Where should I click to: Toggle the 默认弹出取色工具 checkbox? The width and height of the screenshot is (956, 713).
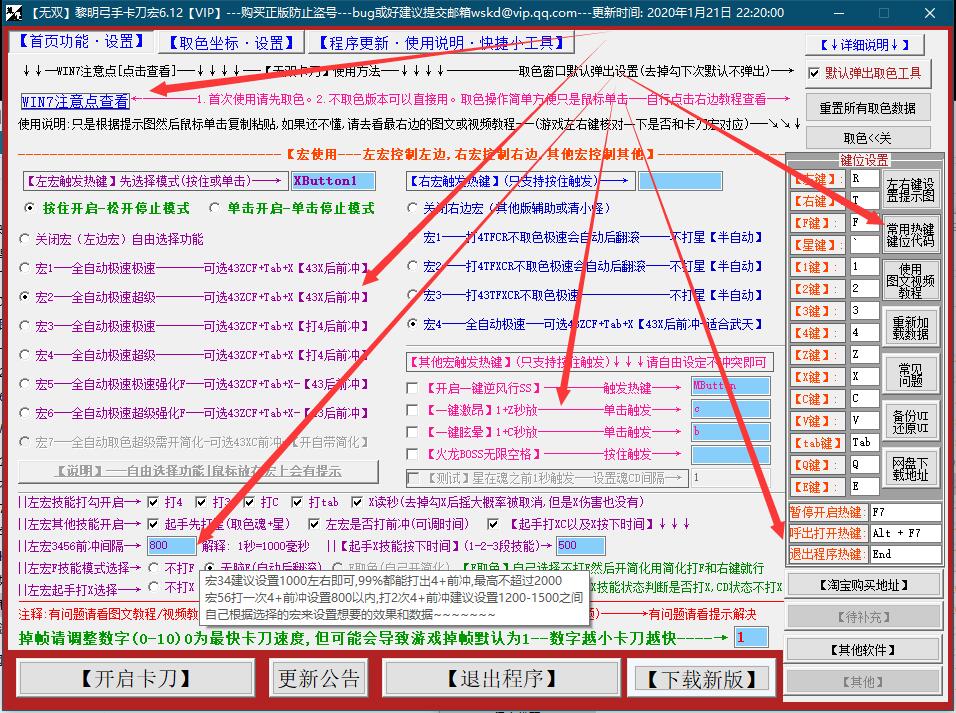coord(815,73)
